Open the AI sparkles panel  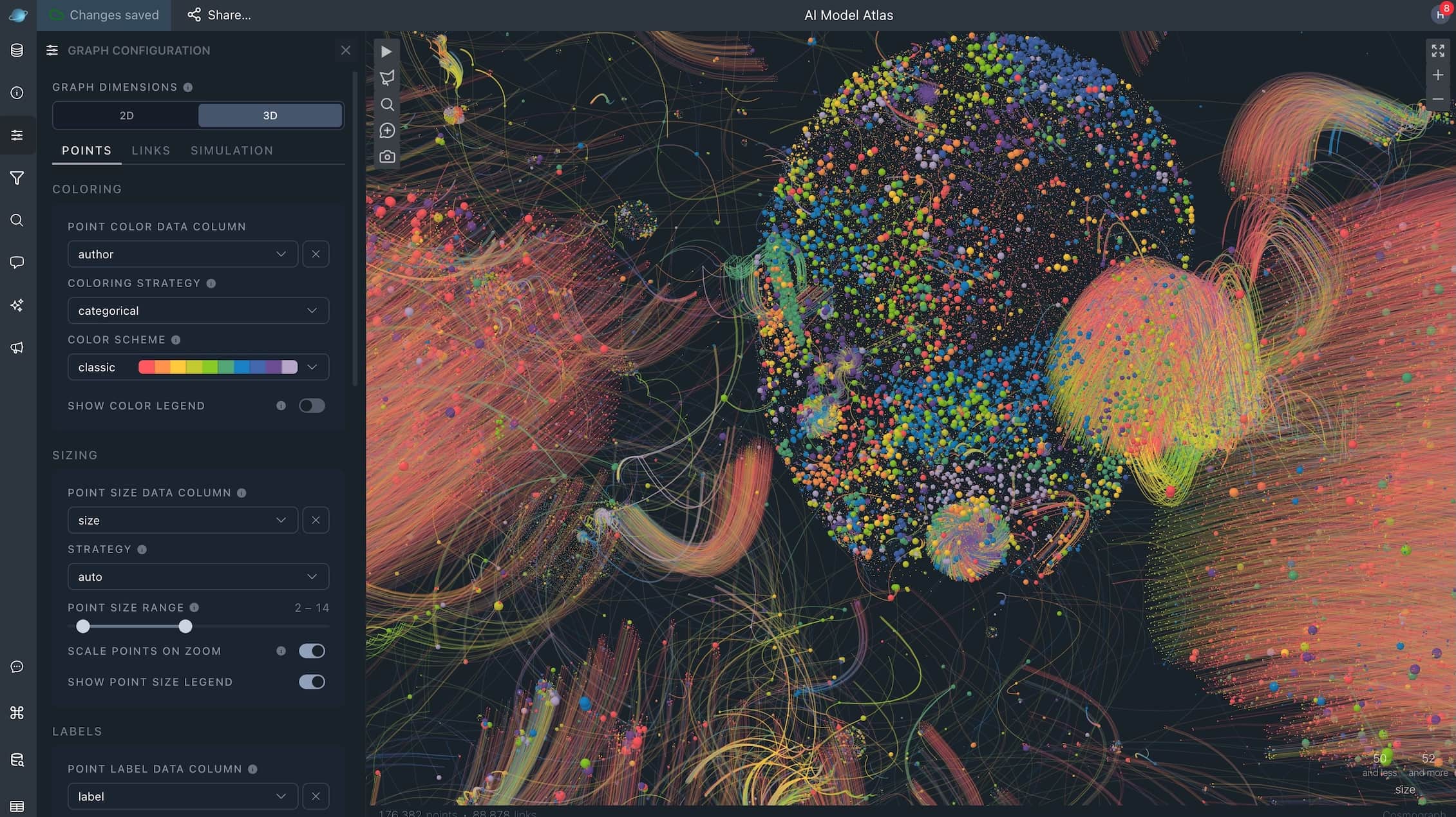[17, 305]
